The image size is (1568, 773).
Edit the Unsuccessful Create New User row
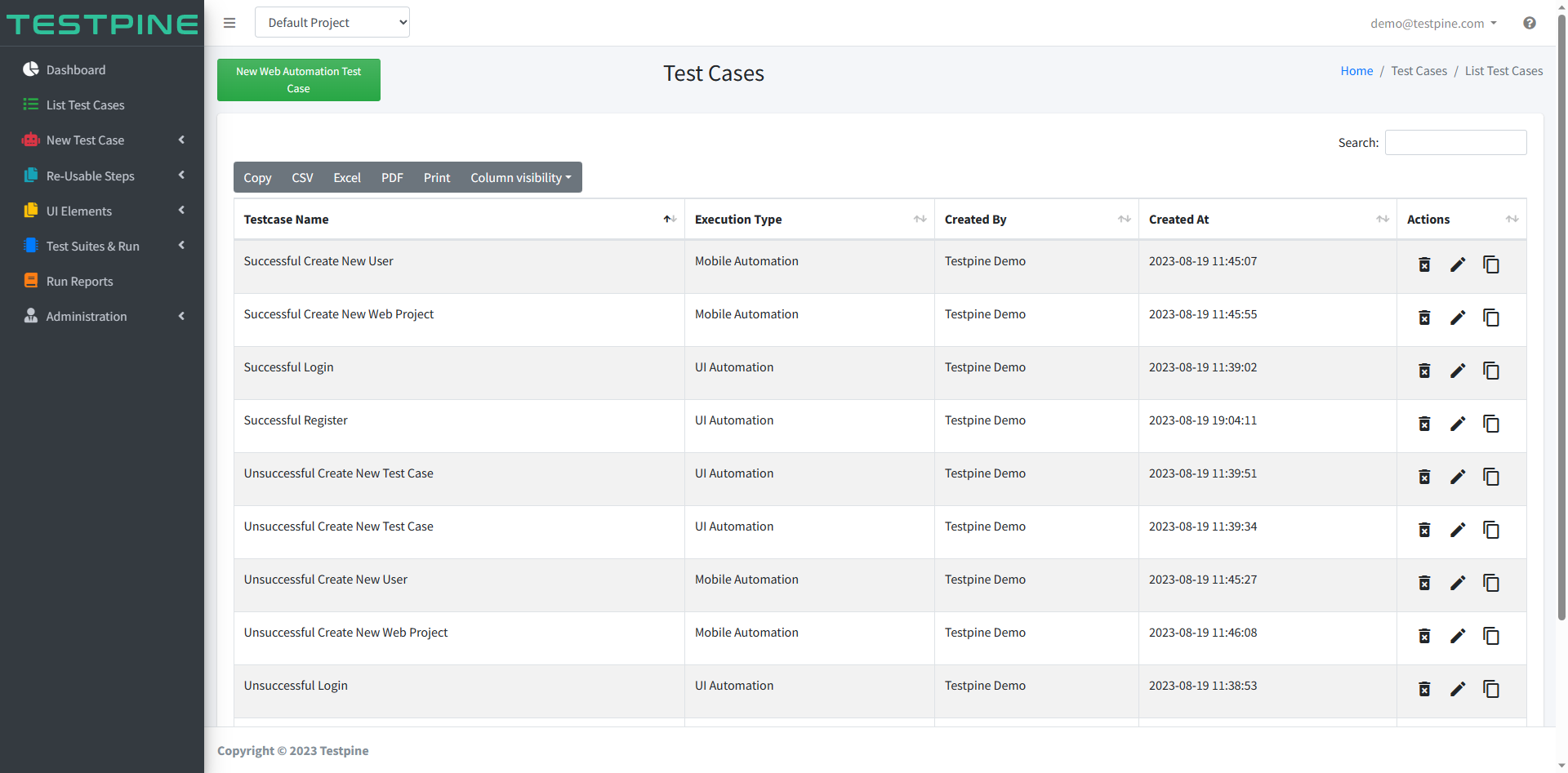[1458, 583]
